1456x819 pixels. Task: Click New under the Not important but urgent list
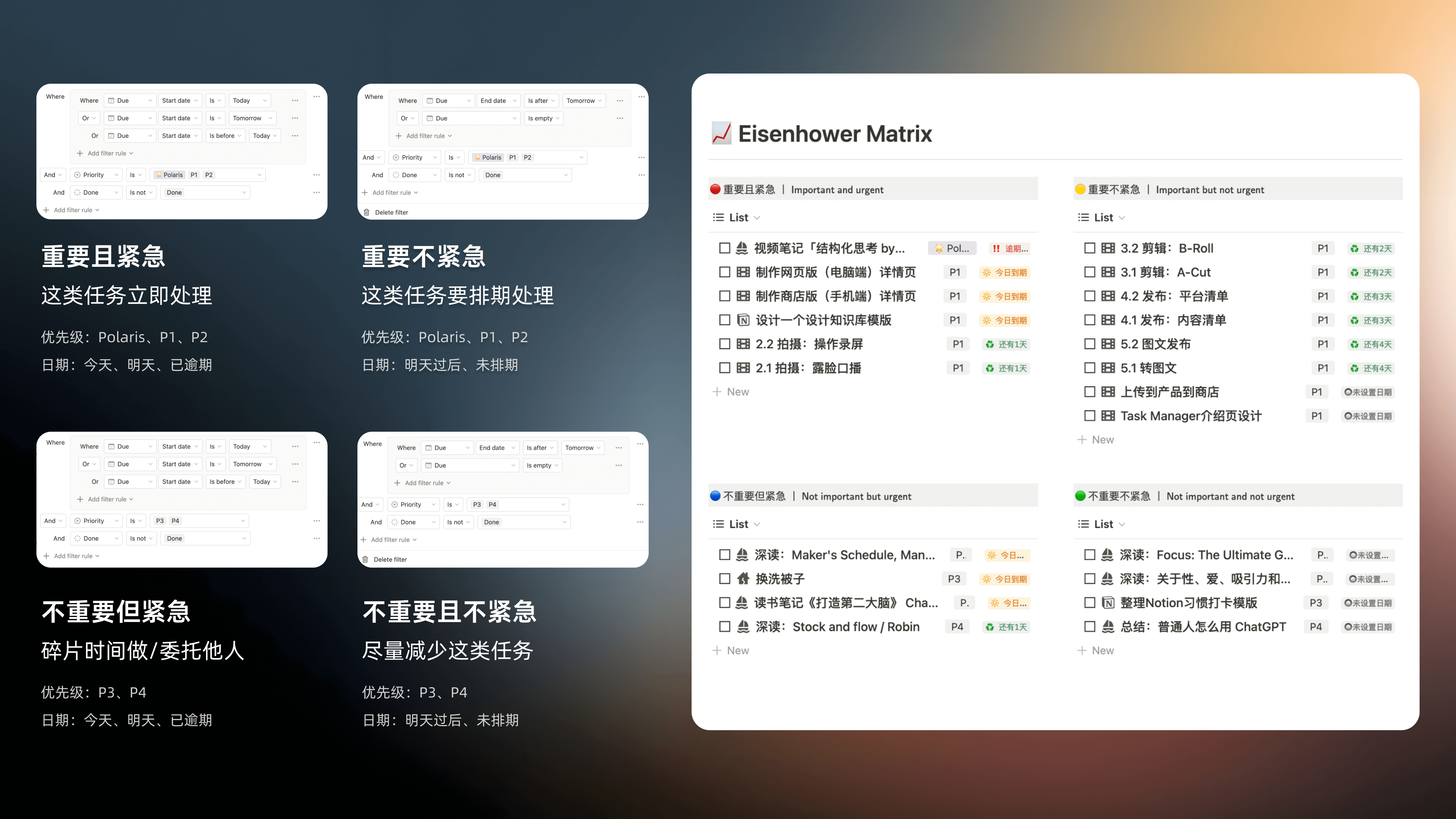pyautogui.click(x=732, y=650)
